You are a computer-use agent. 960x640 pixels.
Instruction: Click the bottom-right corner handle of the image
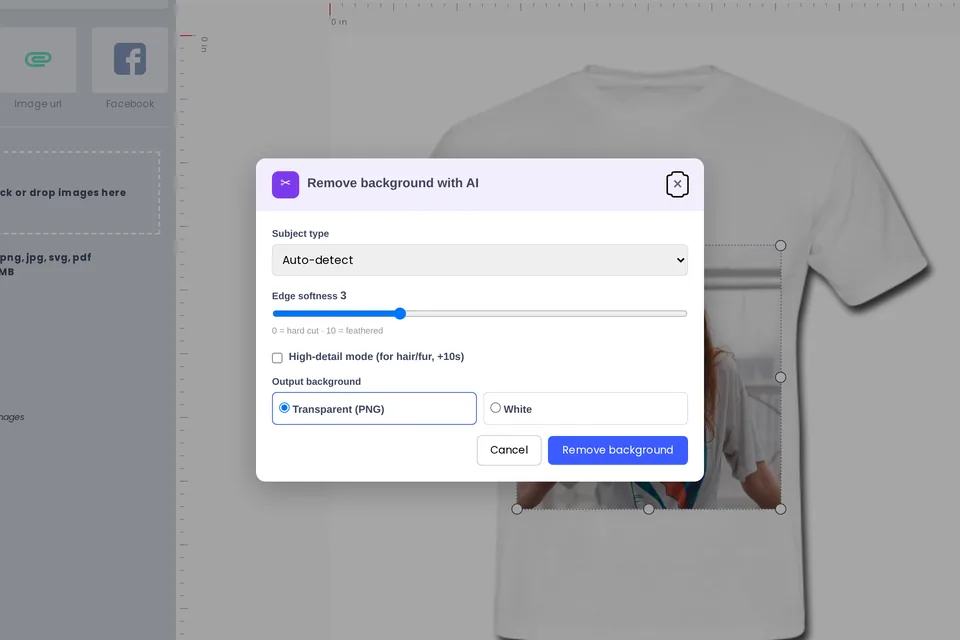780,509
